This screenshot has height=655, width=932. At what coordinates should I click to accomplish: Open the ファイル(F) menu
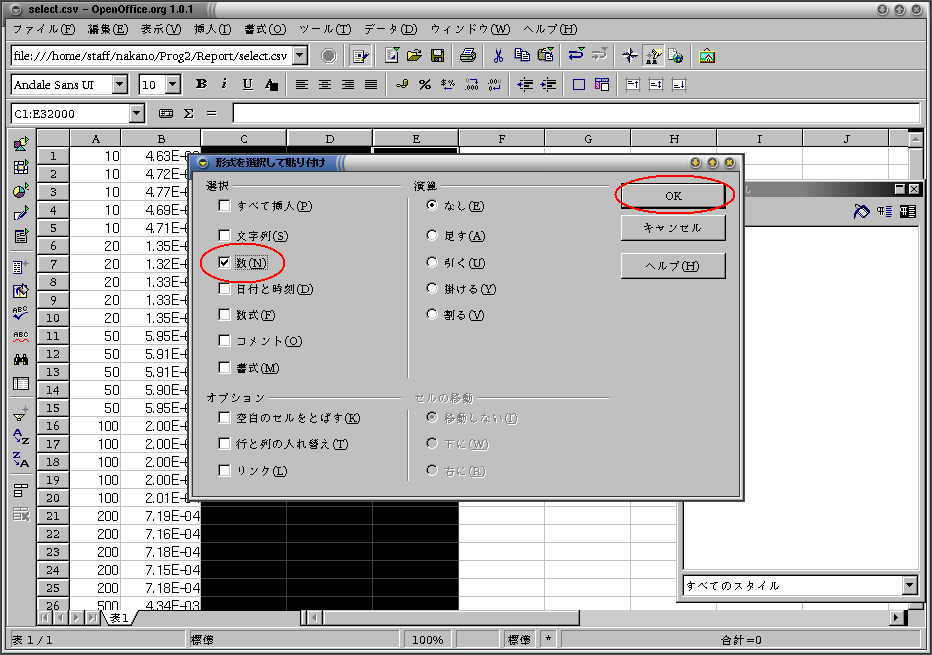click(44, 29)
